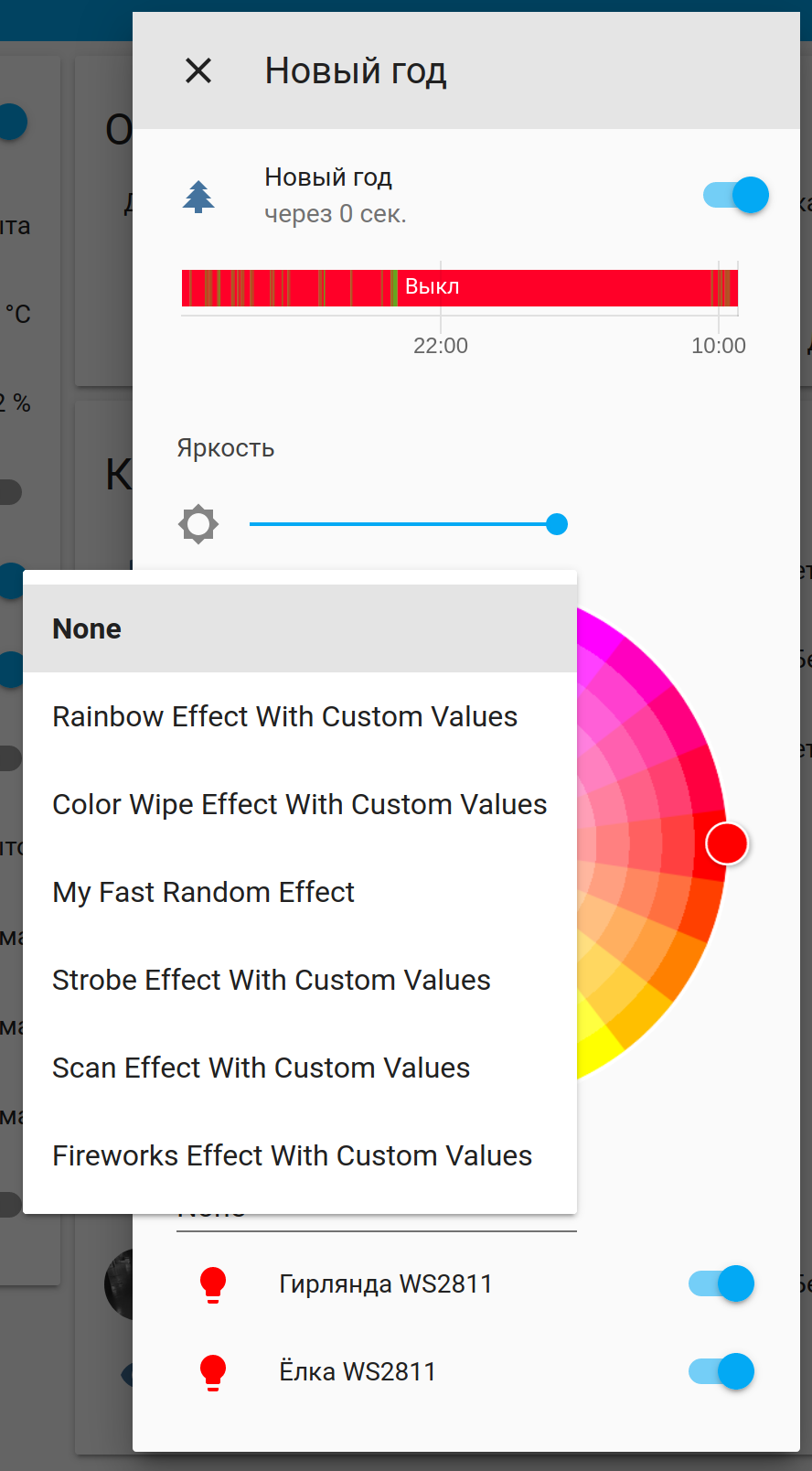Pick Fireworks Effect With Custom Values
Viewport: 812px width, 1471px height.
(x=292, y=1155)
